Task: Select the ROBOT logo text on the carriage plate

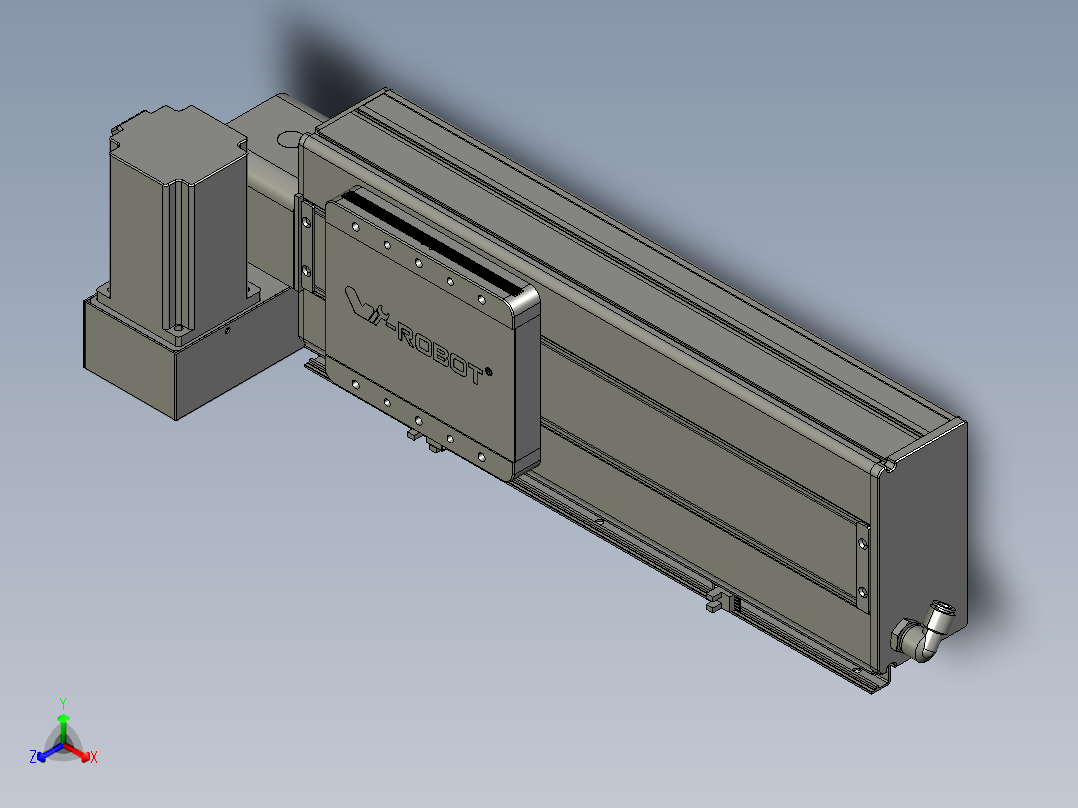Action: pyautogui.click(x=440, y=352)
